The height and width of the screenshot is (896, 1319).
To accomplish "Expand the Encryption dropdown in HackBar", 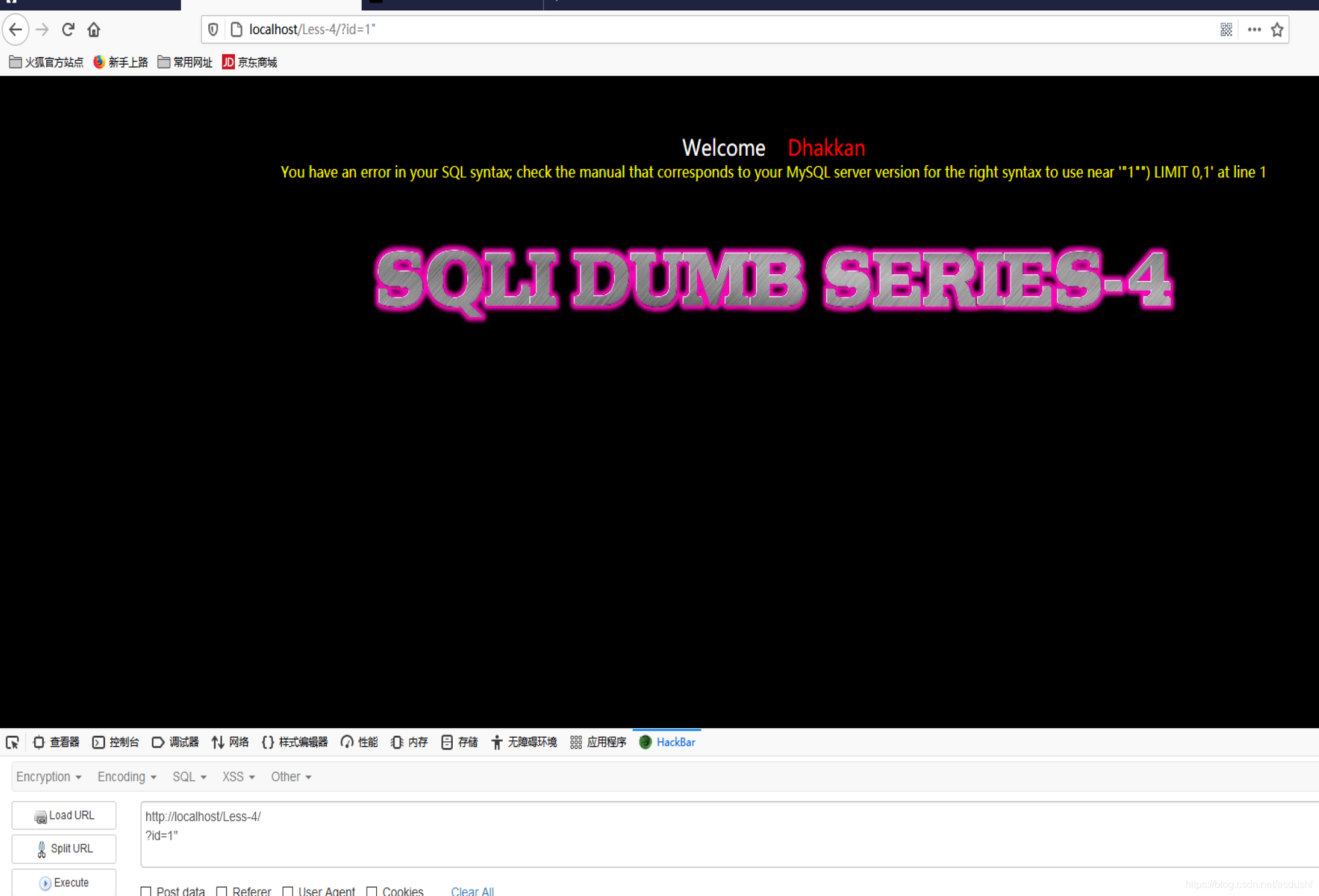I will pos(49,777).
